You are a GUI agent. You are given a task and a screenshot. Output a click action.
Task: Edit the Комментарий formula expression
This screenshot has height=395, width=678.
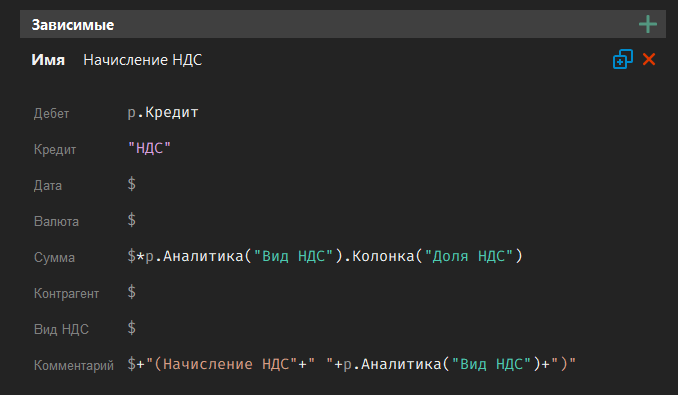click(x=352, y=364)
